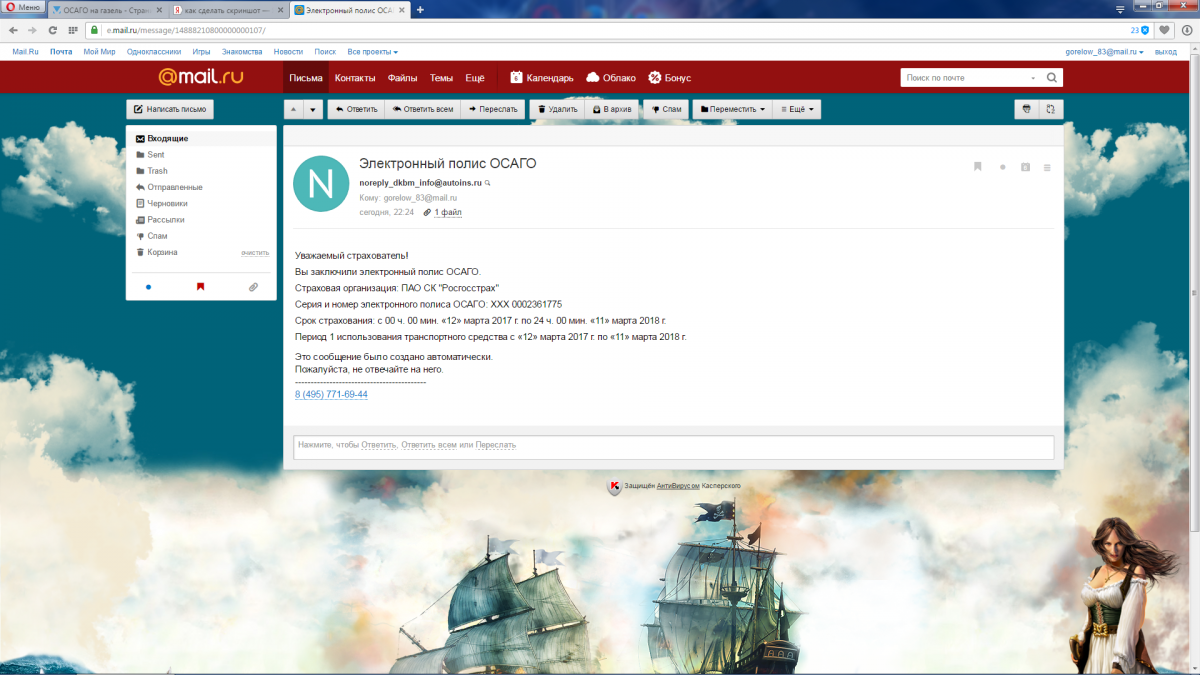Flag this email with the bookmark icon

click(x=978, y=167)
